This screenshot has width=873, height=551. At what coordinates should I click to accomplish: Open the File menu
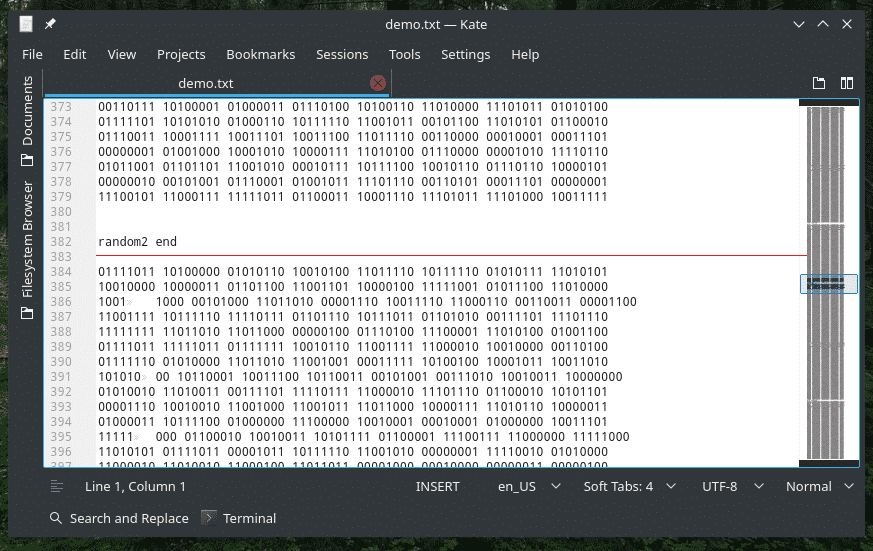tap(32, 55)
